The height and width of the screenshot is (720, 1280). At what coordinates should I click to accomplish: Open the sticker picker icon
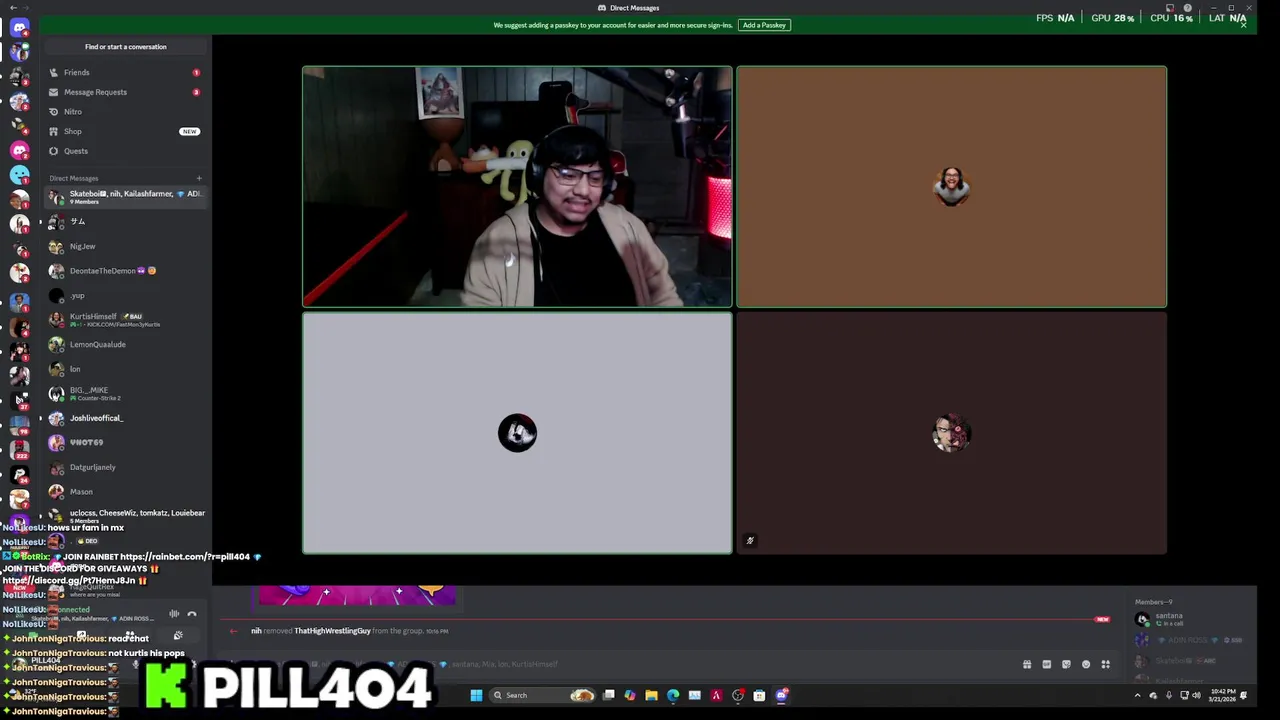(1066, 664)
